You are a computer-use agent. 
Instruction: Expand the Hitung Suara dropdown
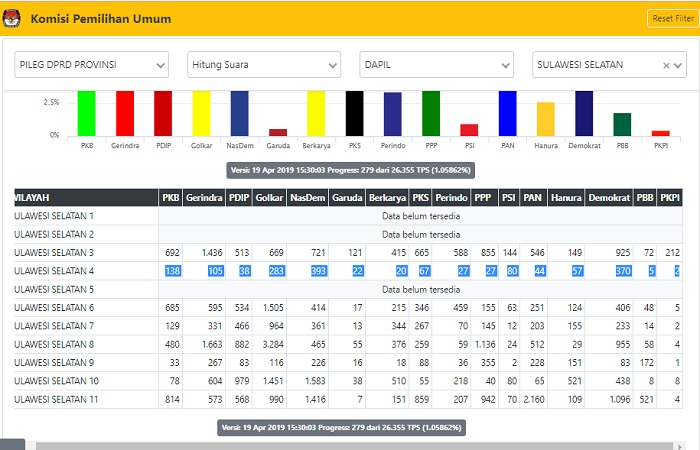point(264,65)
